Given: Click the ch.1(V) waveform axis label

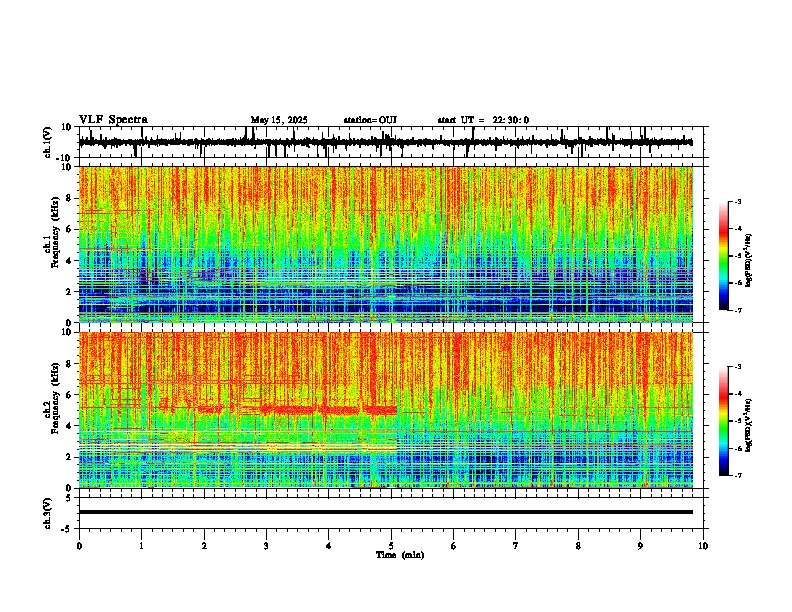Looking at the screenshot, I should 48,142.
